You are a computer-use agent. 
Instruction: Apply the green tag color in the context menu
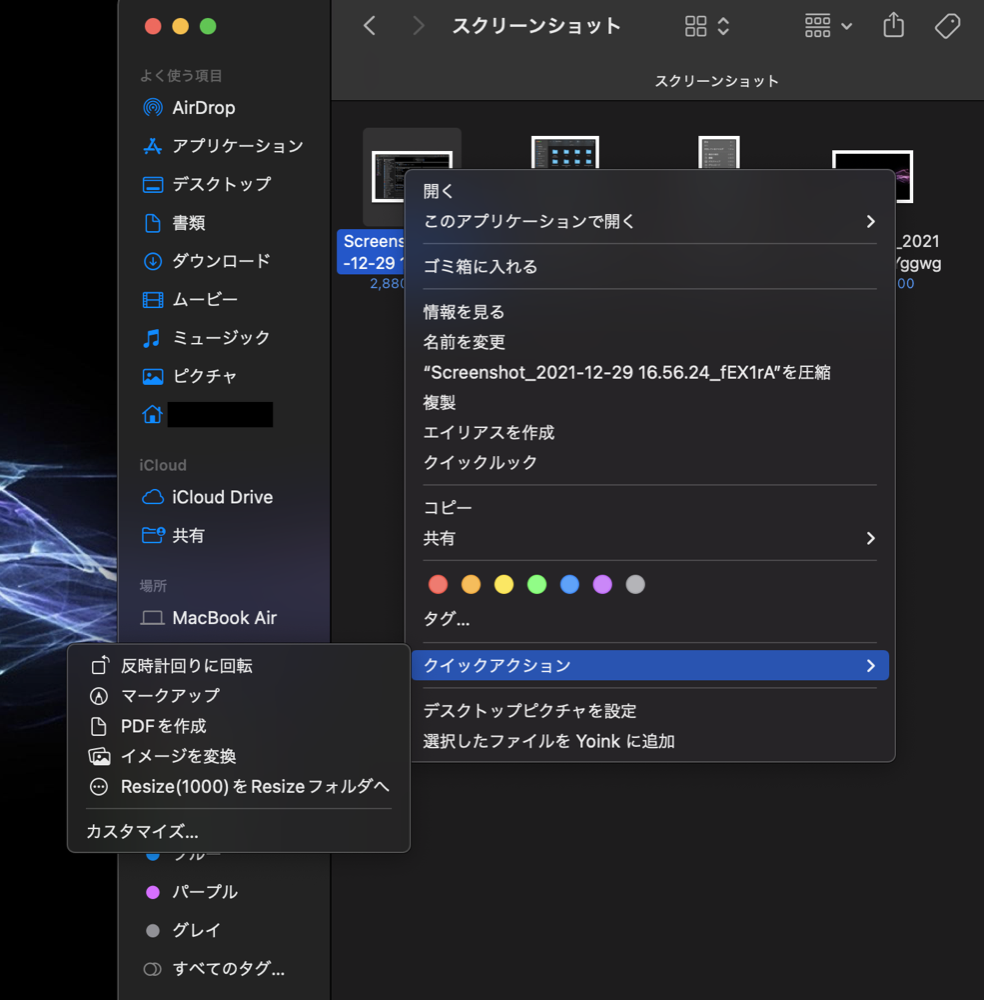tap(537, 584)
